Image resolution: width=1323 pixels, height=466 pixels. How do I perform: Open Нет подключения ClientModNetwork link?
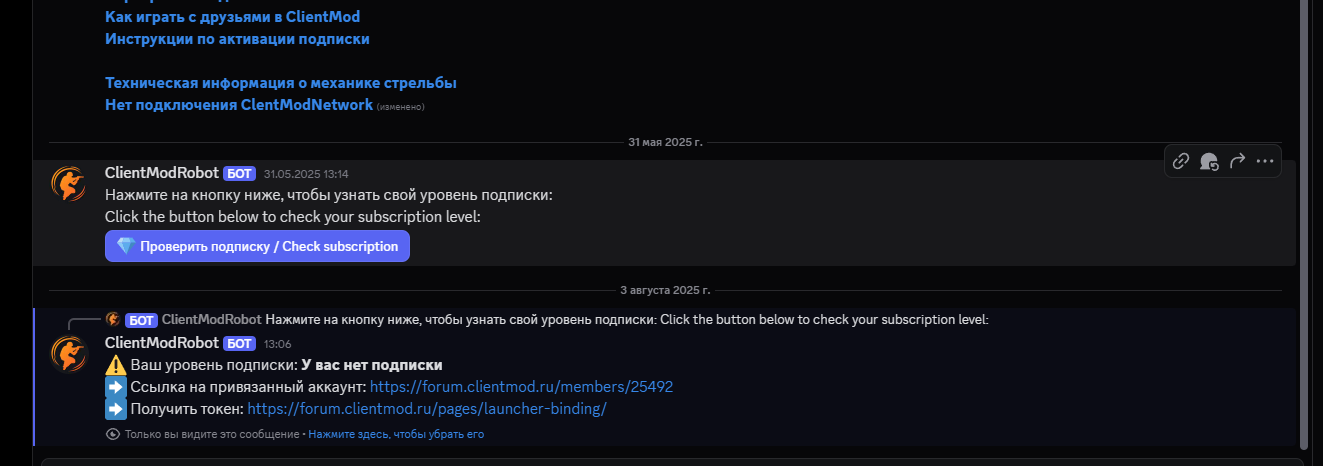239,105
